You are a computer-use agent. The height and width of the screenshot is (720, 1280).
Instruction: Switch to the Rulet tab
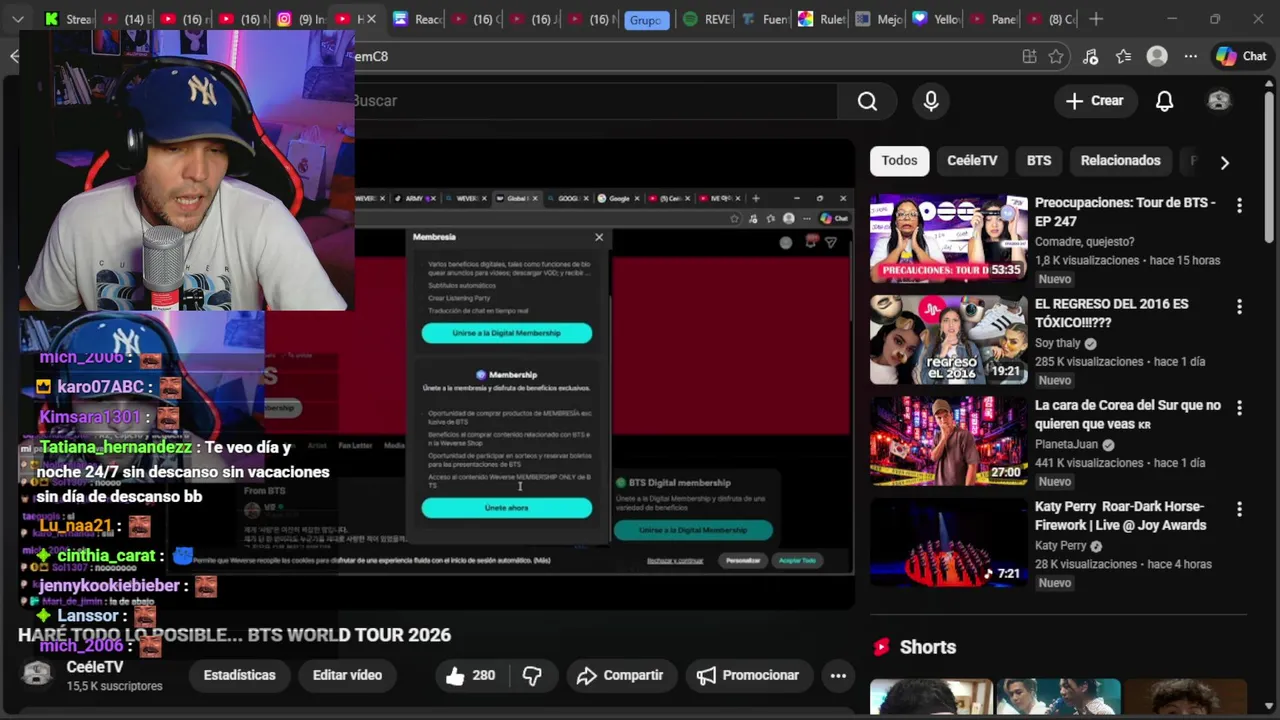822,19
